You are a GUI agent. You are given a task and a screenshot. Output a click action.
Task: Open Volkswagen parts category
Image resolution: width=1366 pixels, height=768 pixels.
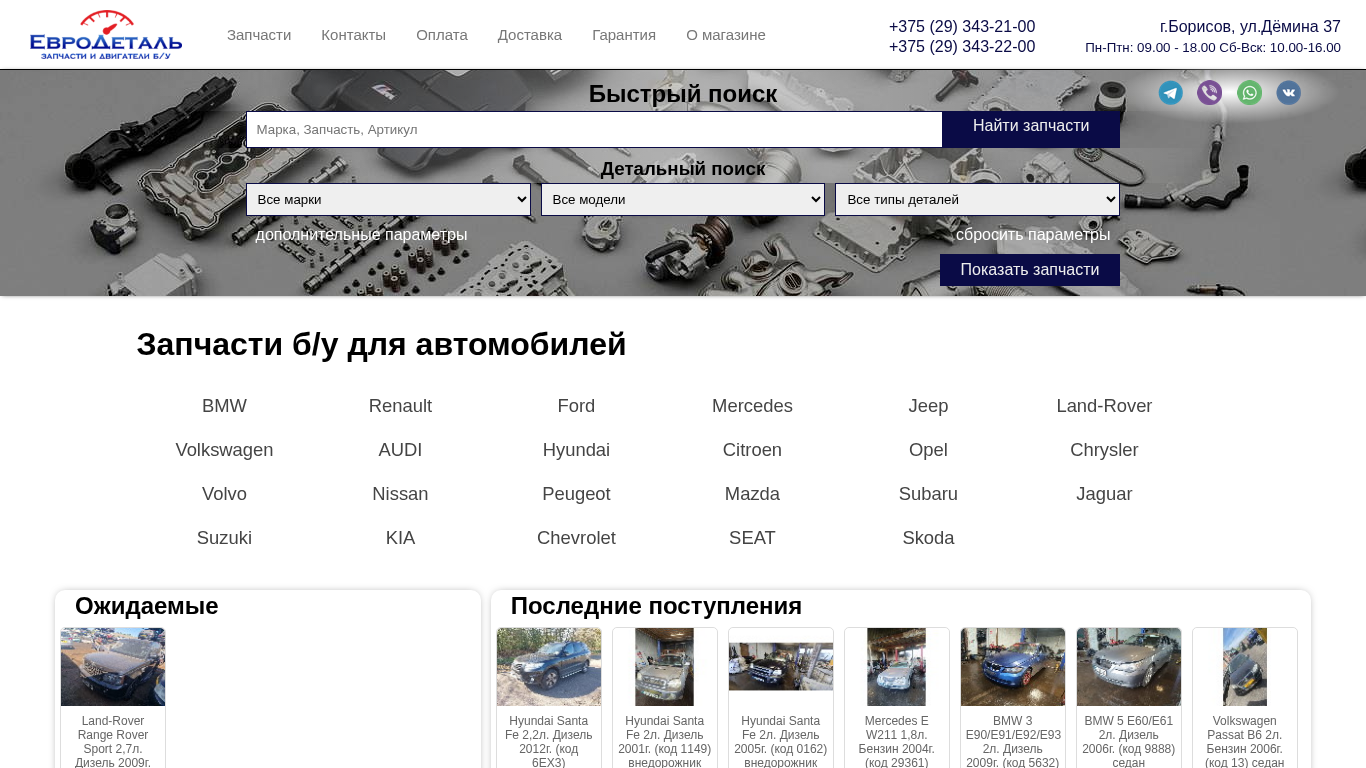[224, 450]
